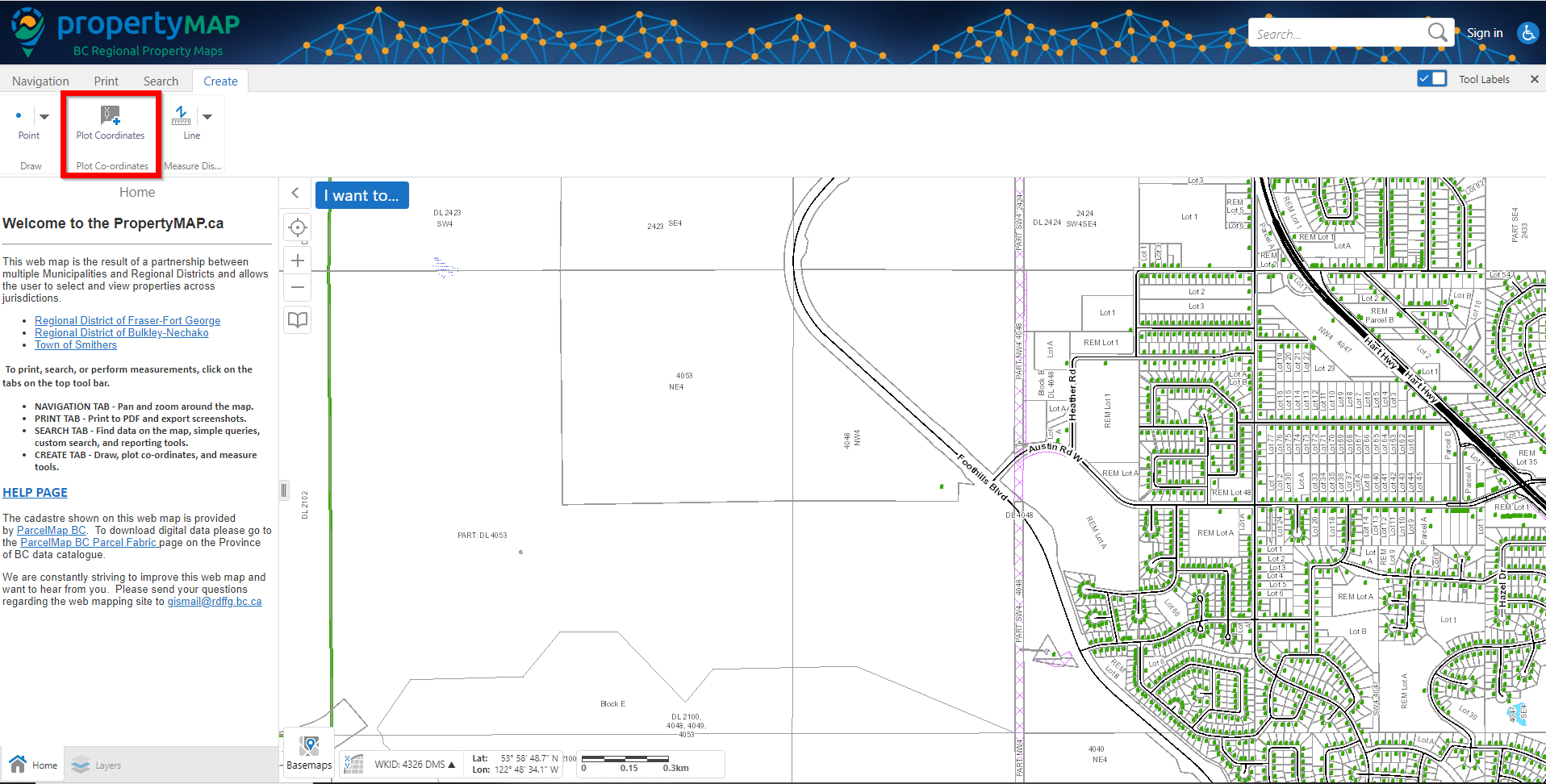Switch to the Layers panel tab
The image size is (1546, 784).
96,765
